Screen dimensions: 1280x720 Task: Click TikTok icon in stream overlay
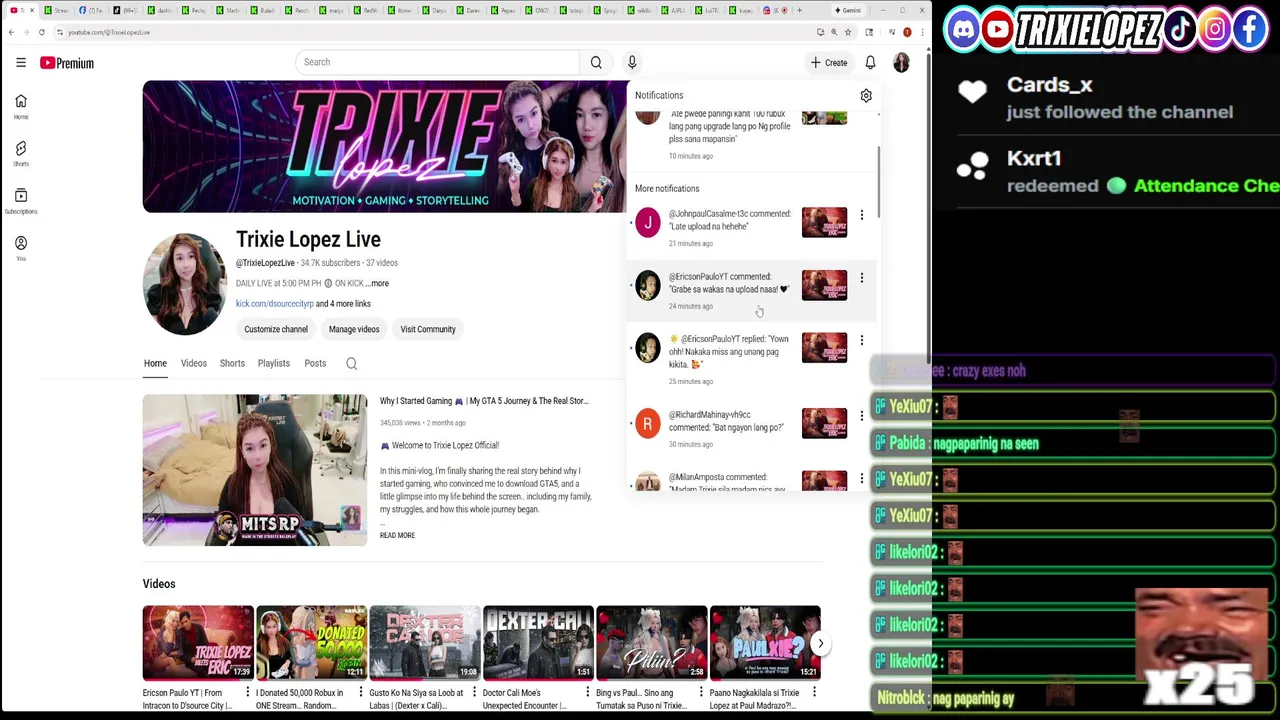(x=1180, y=30)
